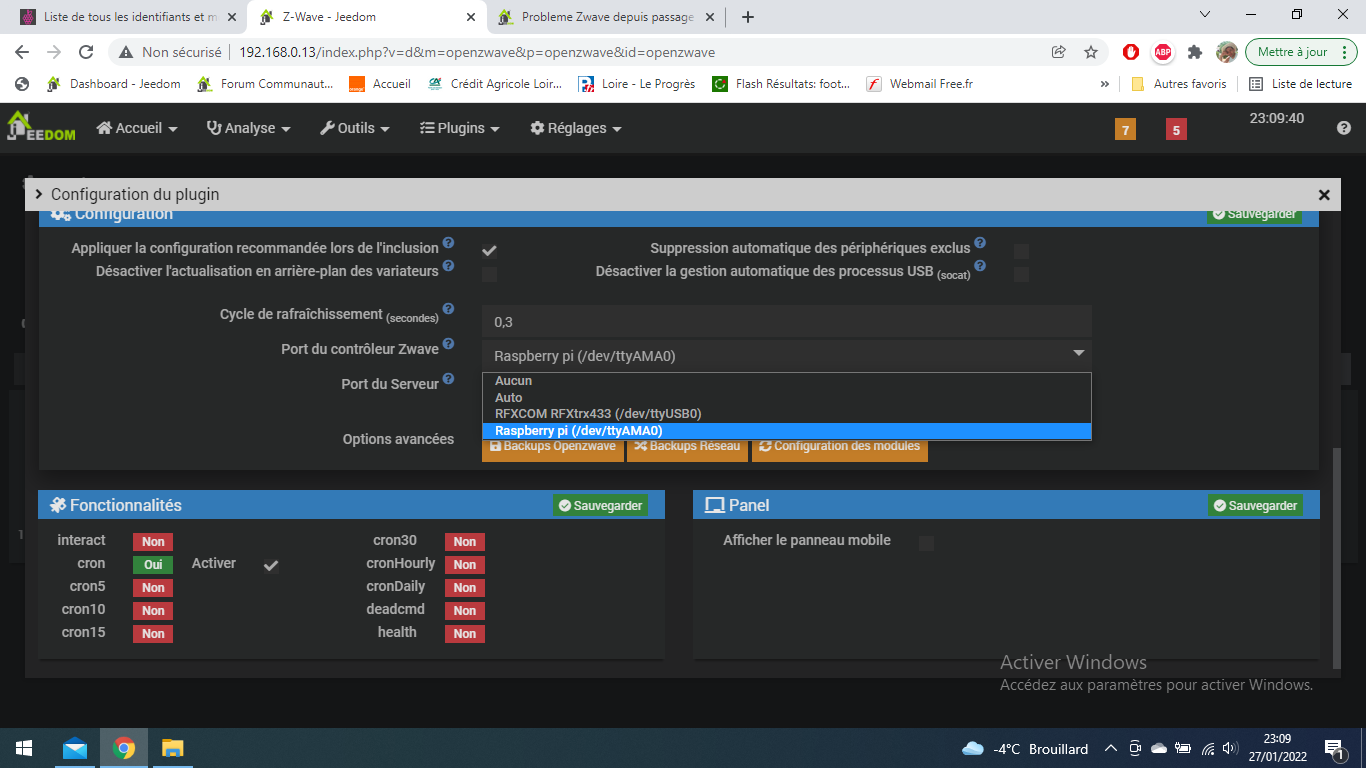Viewport: 1366px width, 768px height.
Task: Switch to the Liste de tous les identifiants tab
Action: 129,17
